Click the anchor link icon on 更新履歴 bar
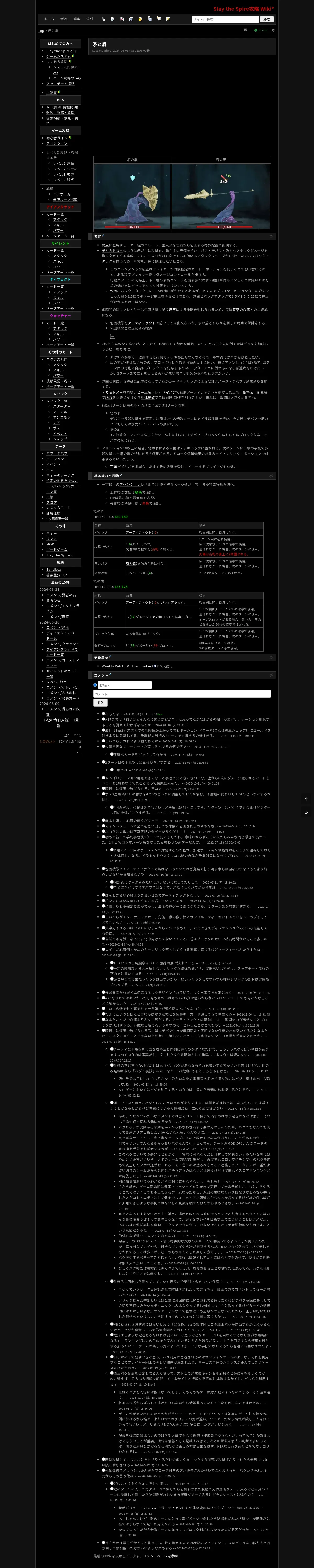 click(x=271, y=658)
